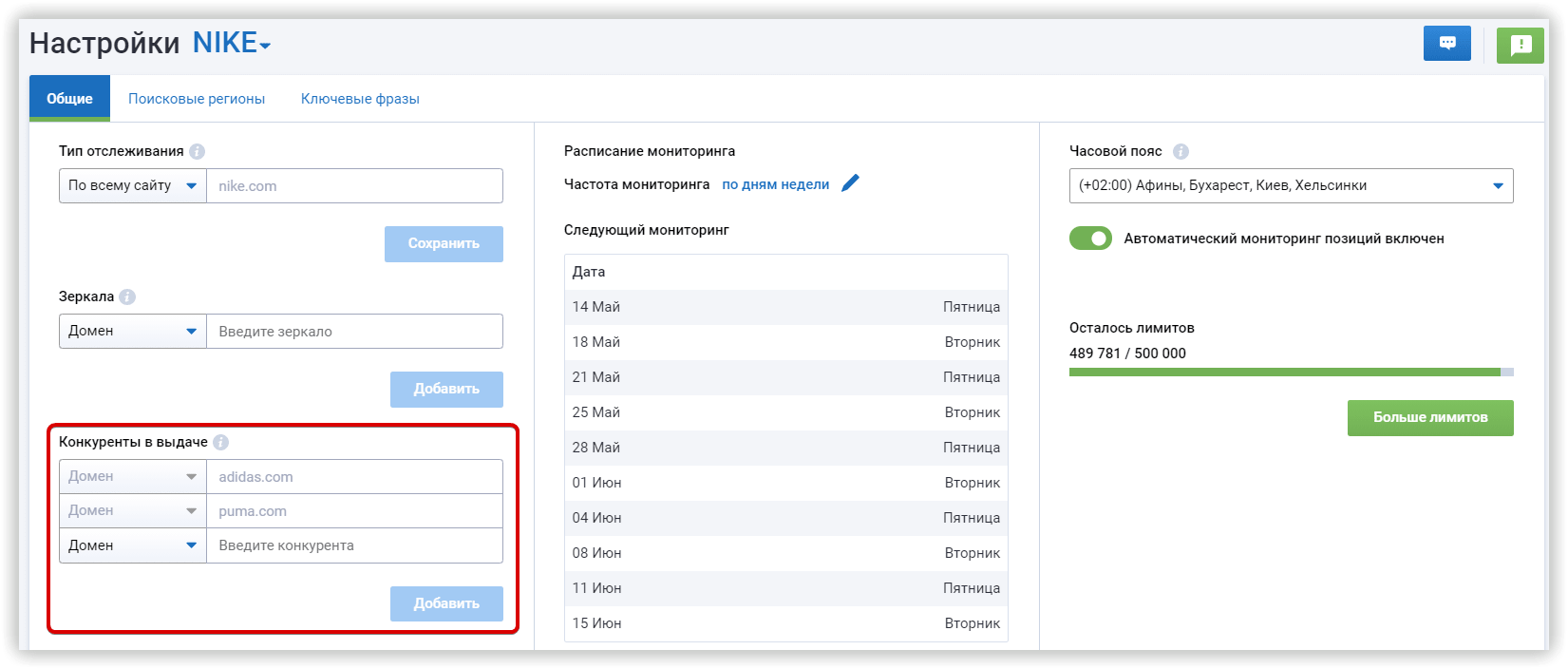Click the Следующий мониторинг label
1568x669 pixels.
647,230
